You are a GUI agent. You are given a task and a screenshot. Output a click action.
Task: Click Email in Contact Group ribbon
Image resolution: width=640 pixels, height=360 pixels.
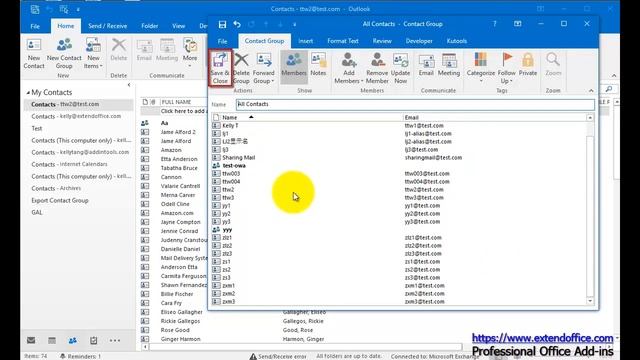[426, 64]
